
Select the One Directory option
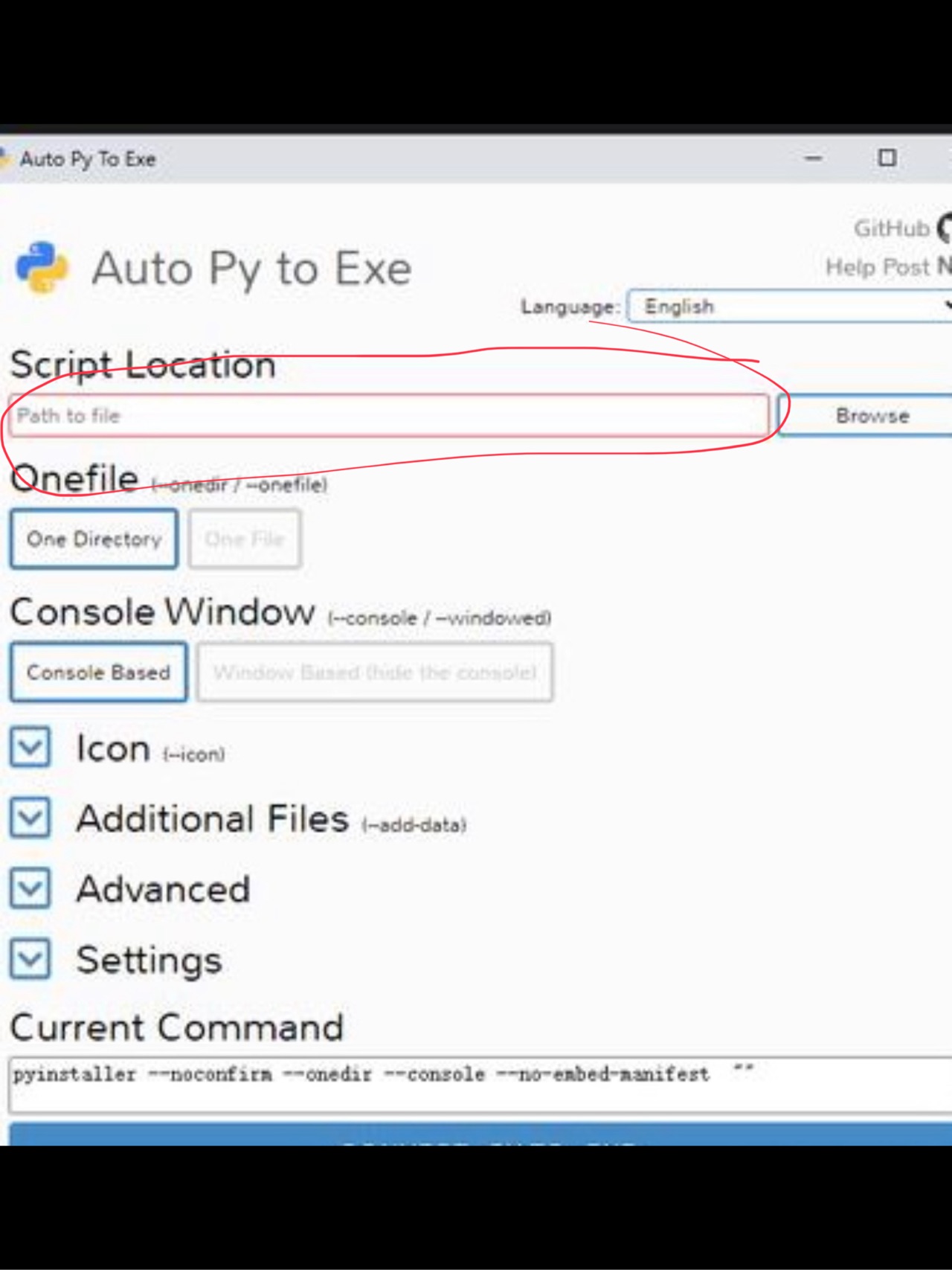[94, 539]
